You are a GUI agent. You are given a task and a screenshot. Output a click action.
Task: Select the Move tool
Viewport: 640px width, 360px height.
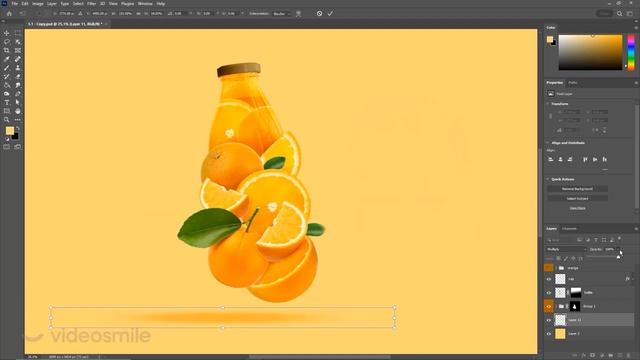point(7,33)
